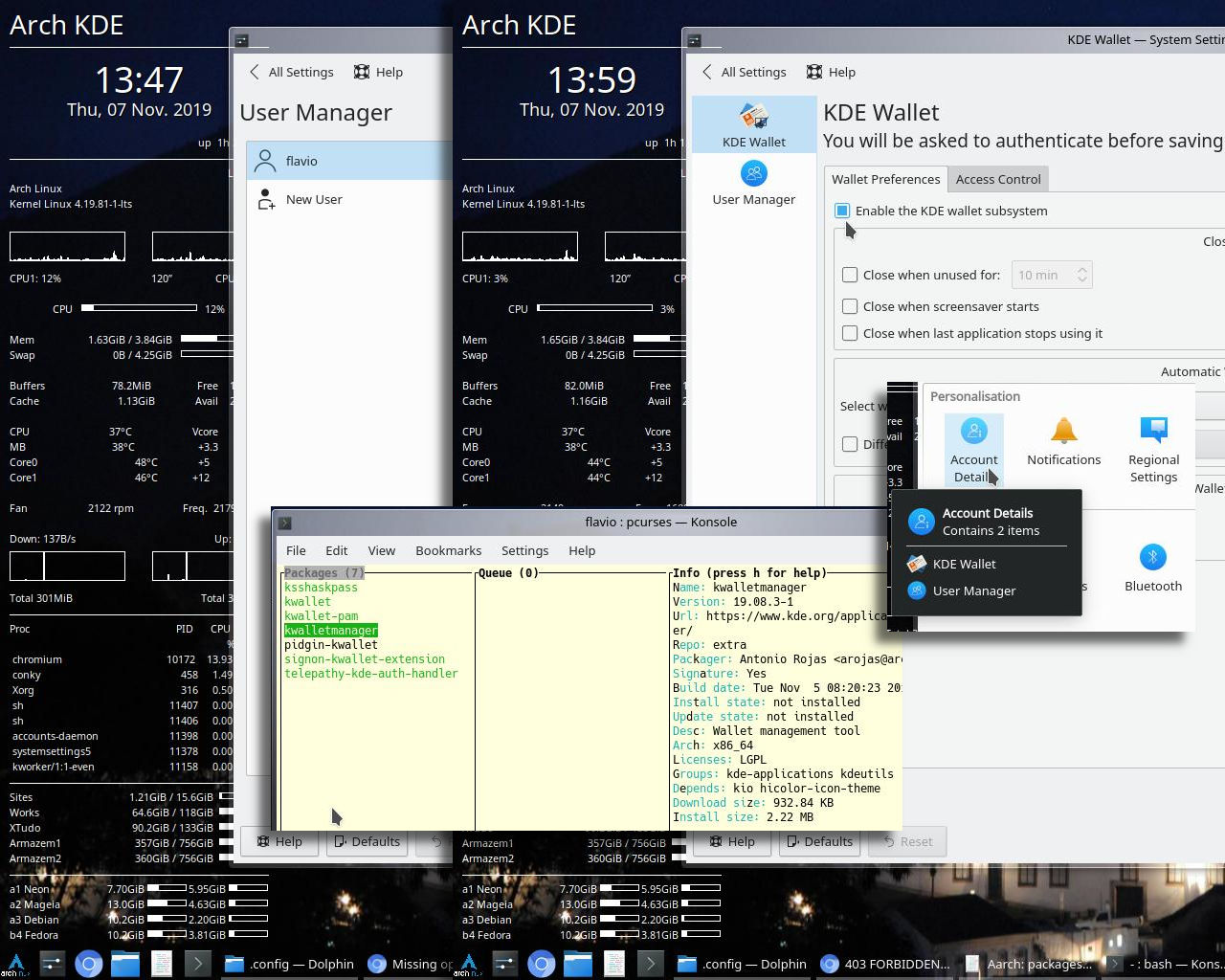The height and width of the screenshot is (980, 1225).
Task: Open Account Details in Personalisation panel
Action: [974, 450]
